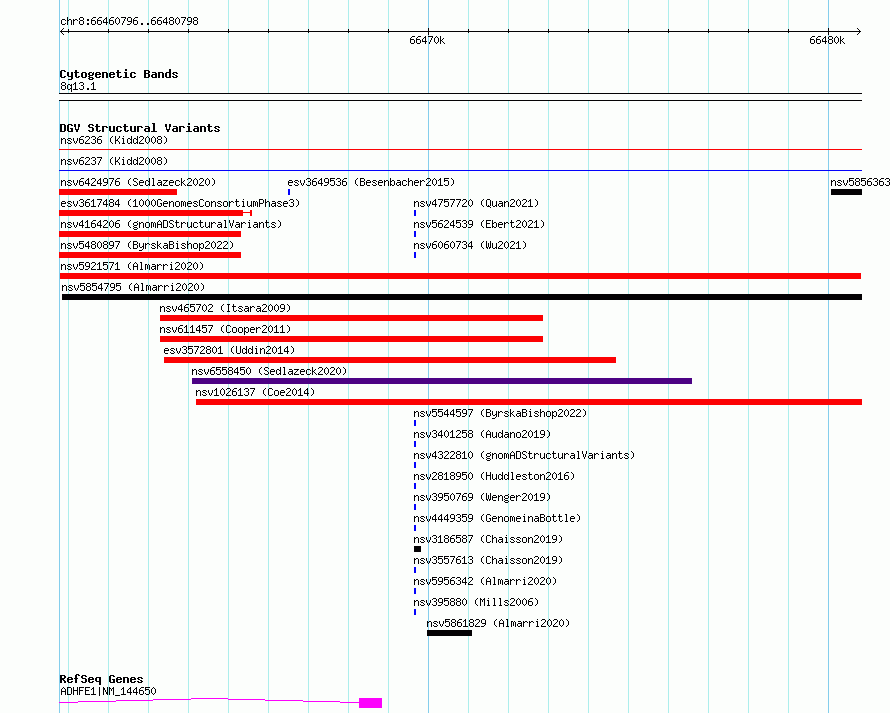
Task: Open nsv3401258 (Audano2019) variant label
Action: pyautogui.click(x=482, y=434)
